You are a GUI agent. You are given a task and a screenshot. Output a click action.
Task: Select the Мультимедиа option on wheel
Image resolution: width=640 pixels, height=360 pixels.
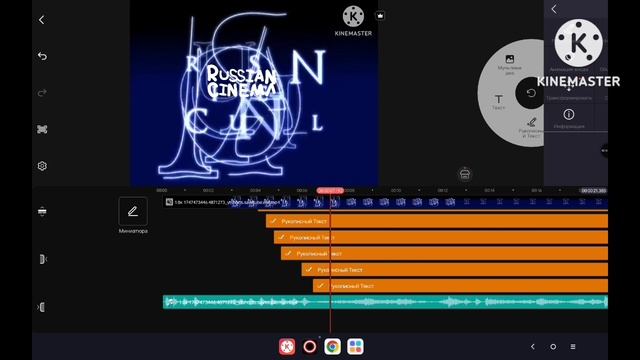point(509,64)
